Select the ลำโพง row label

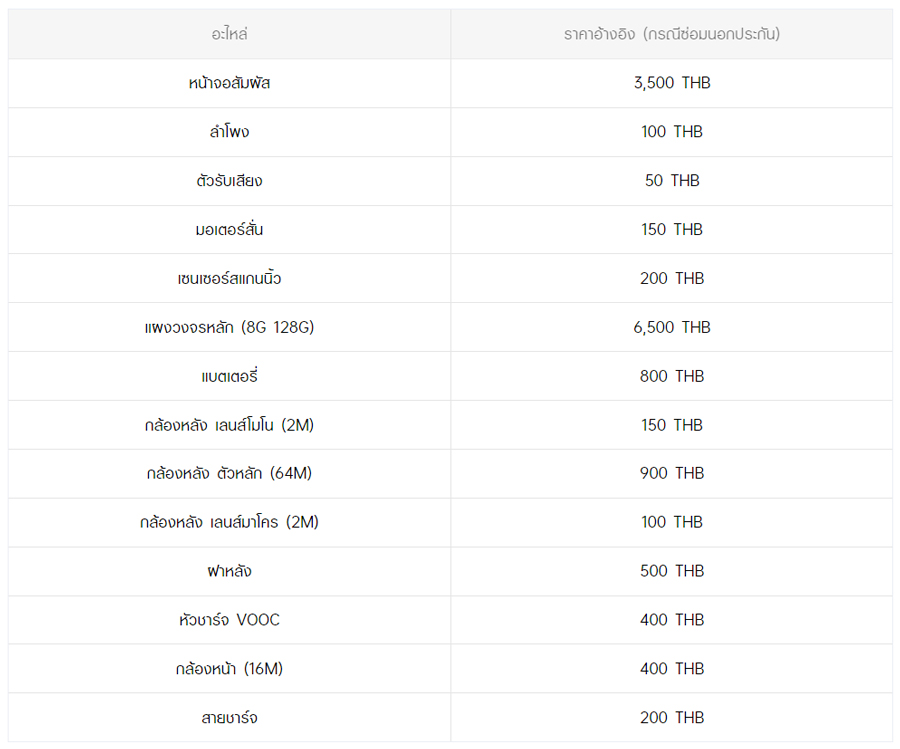[x=229, y=132]
